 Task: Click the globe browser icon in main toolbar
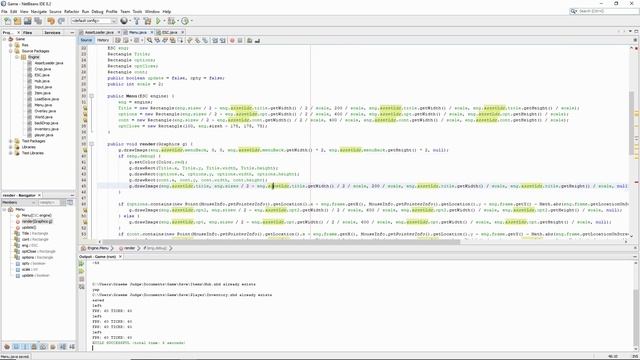point(124,21)
